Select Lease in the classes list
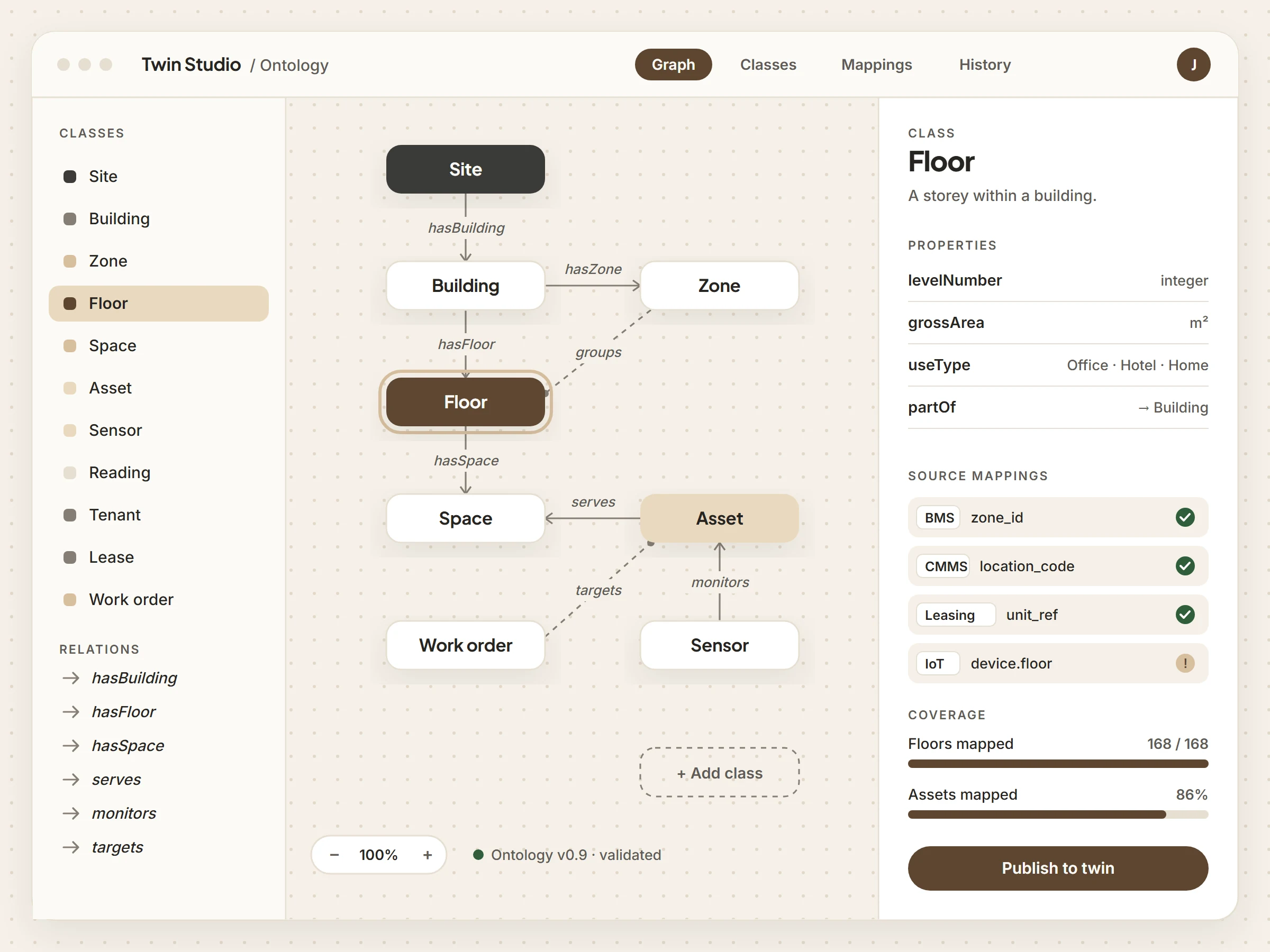Image resolution: width=1270 pixels, height=952 pixels. [x=158, y=558]
